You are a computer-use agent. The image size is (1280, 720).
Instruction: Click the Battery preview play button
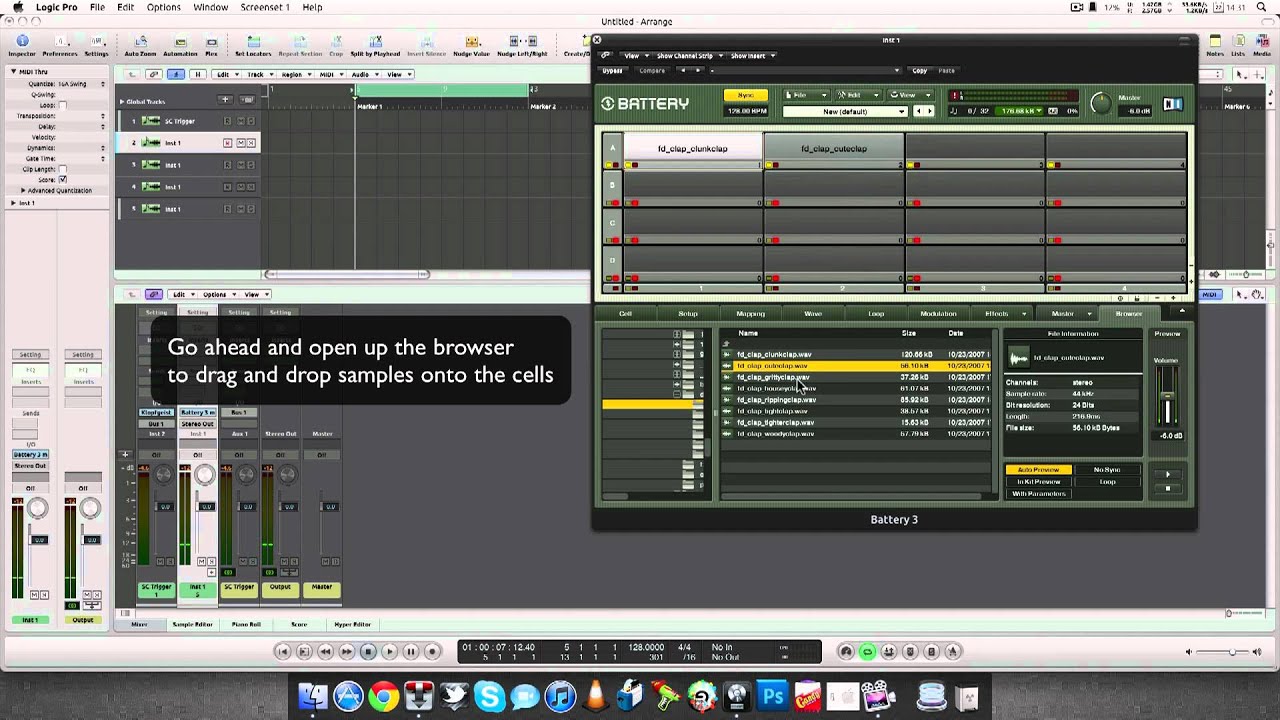1168,474
